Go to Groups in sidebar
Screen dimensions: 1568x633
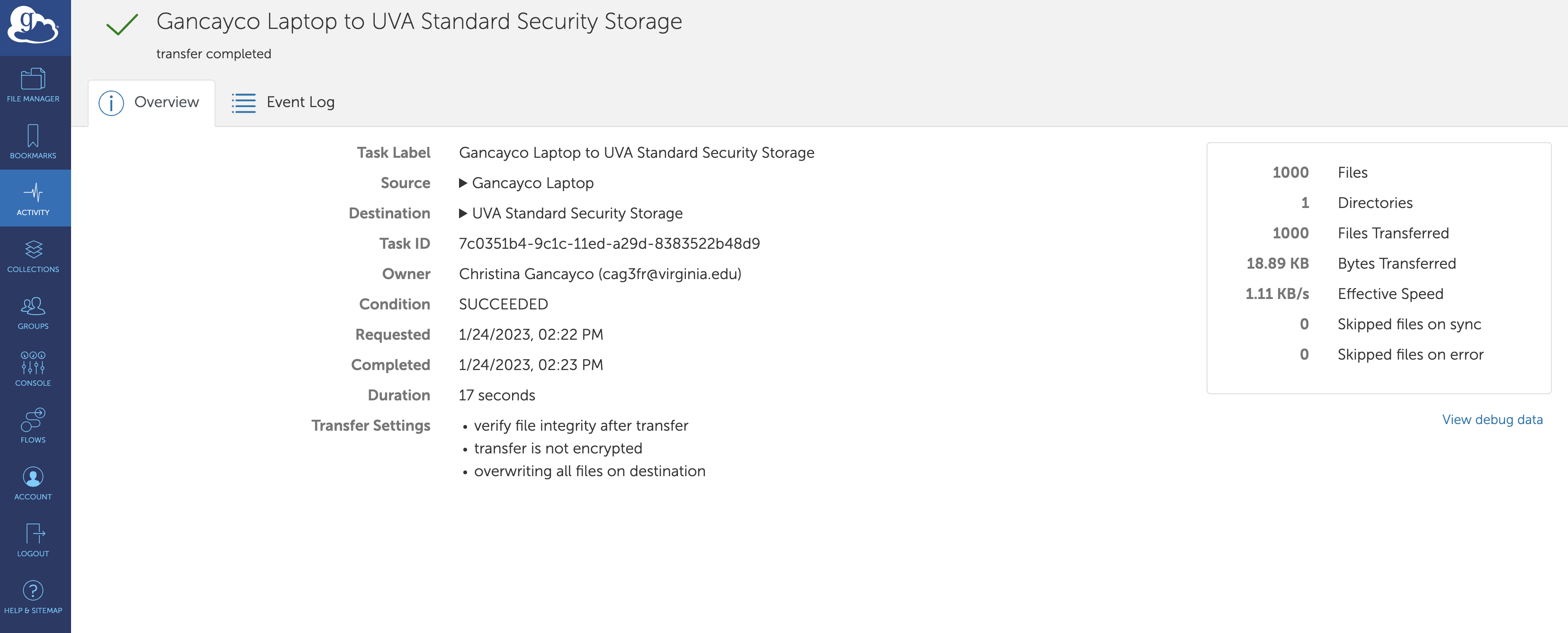point(33,307)
